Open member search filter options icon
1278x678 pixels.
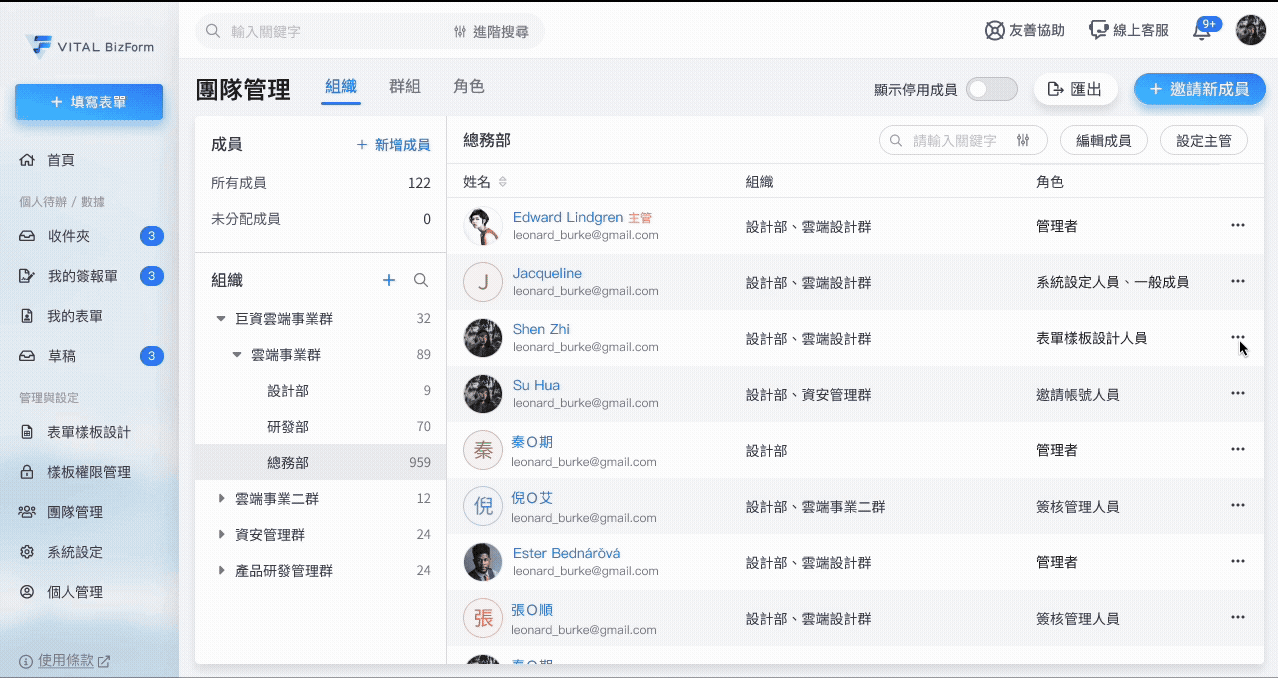(1023, 141)
